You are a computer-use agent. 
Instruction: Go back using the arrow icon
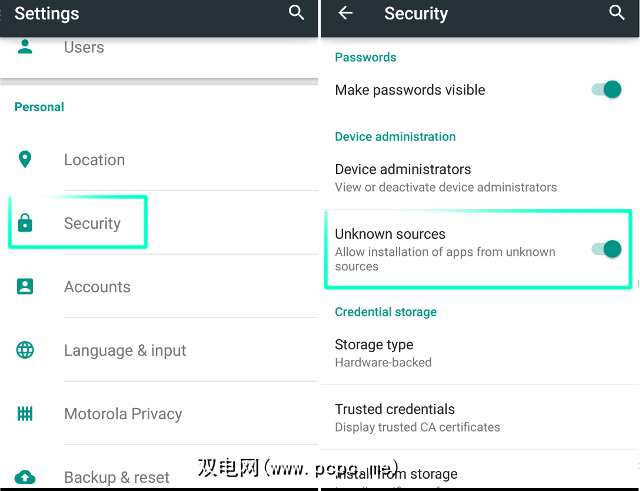[x=346, y=13]
